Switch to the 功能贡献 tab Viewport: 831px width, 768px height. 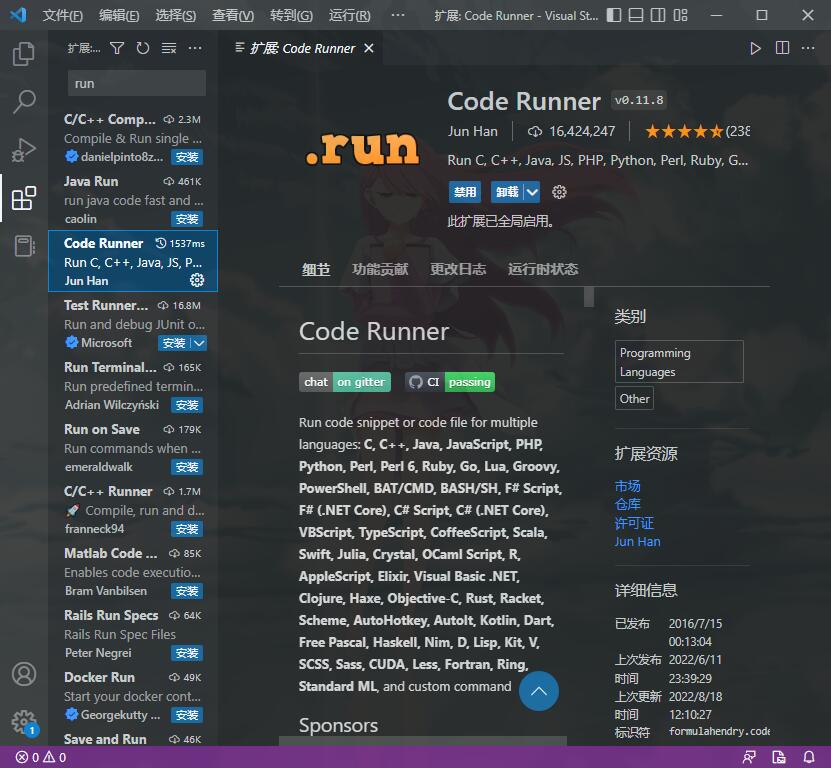click(x=380, y=269)
